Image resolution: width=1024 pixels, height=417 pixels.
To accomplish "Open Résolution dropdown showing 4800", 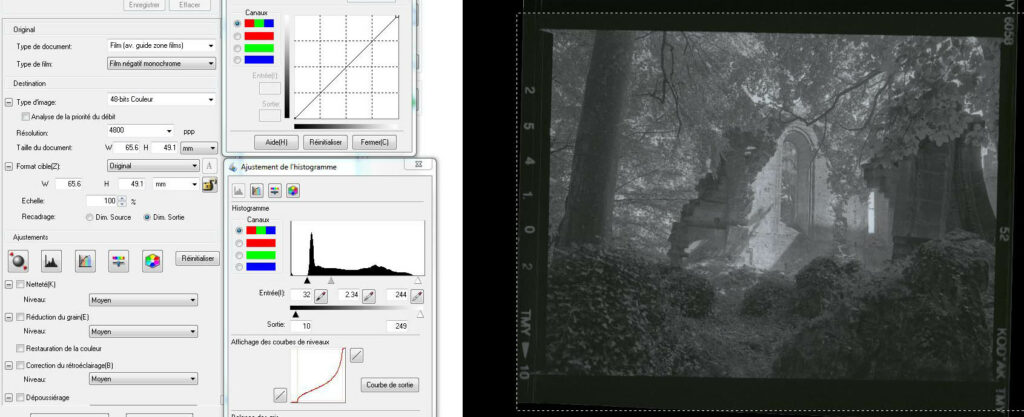I will (x=140, y=131).
